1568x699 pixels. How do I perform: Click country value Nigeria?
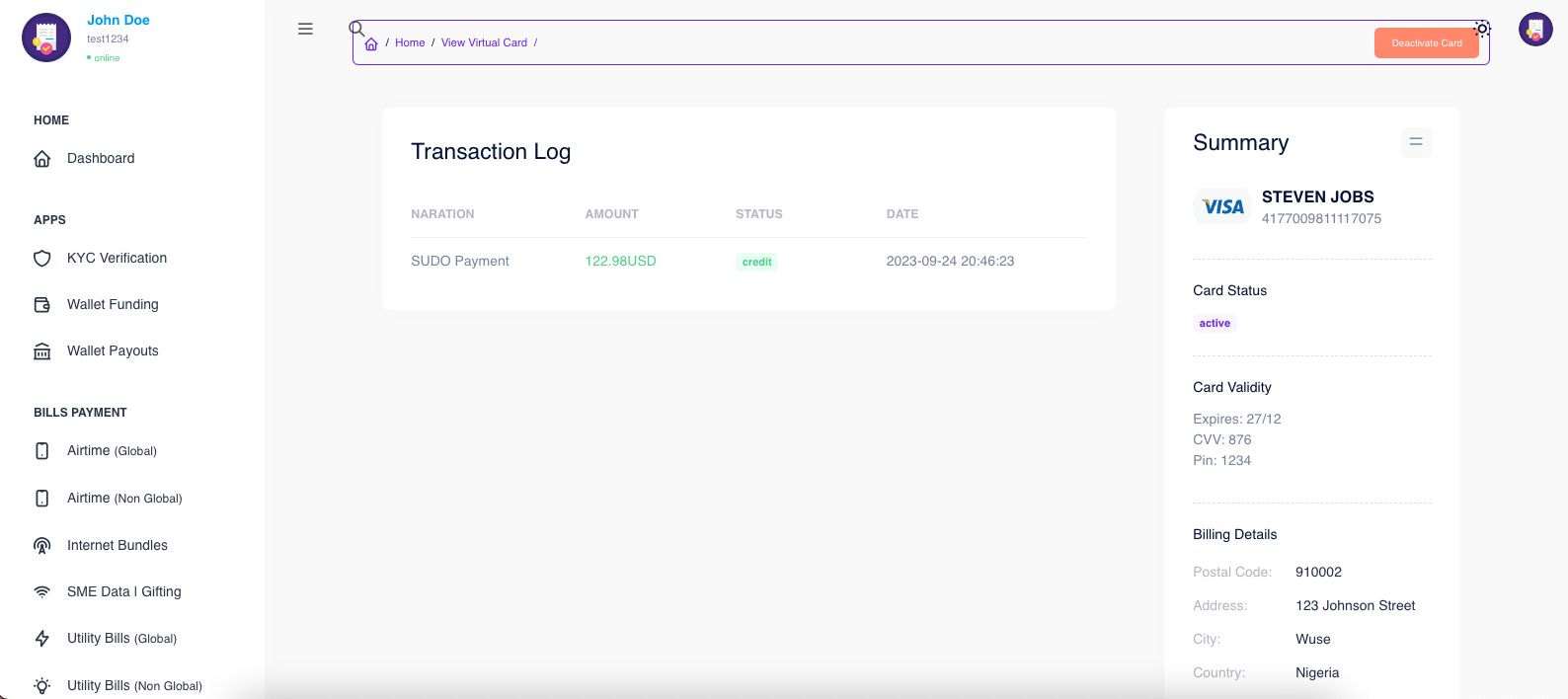[x=1317, y=673]
